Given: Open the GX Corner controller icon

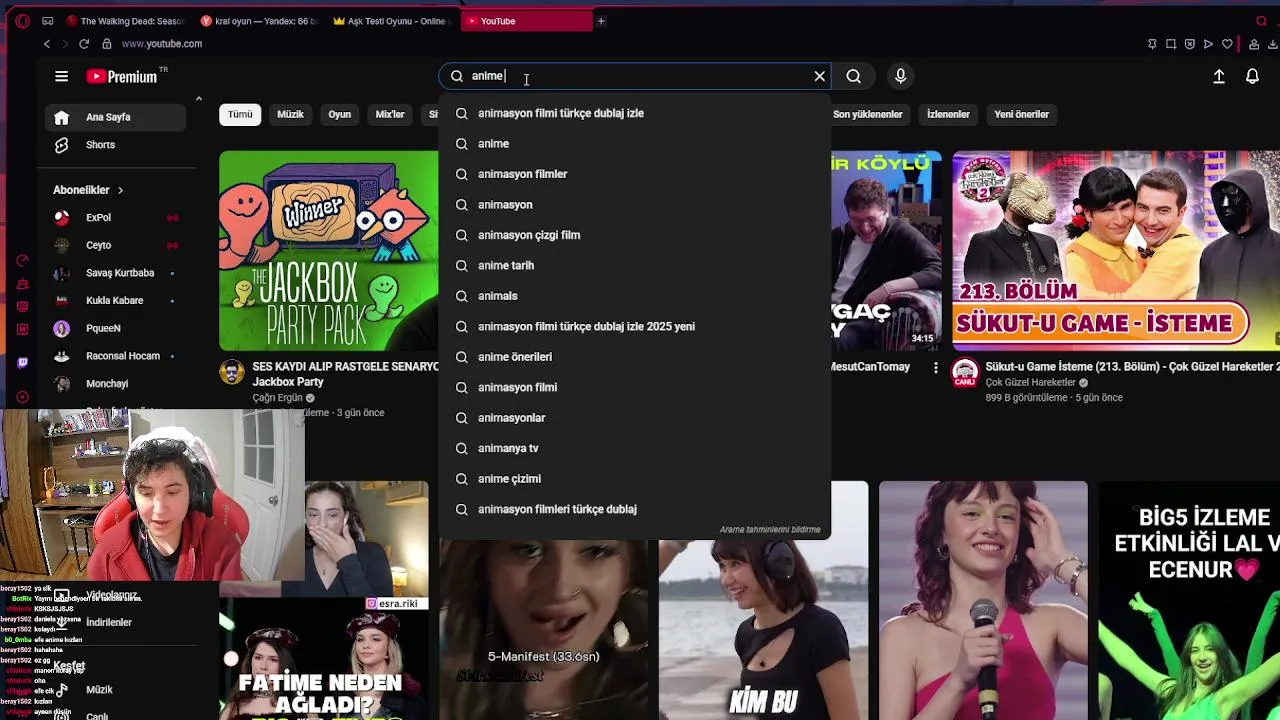Looking at the screenshot, I should pos(50,21).
